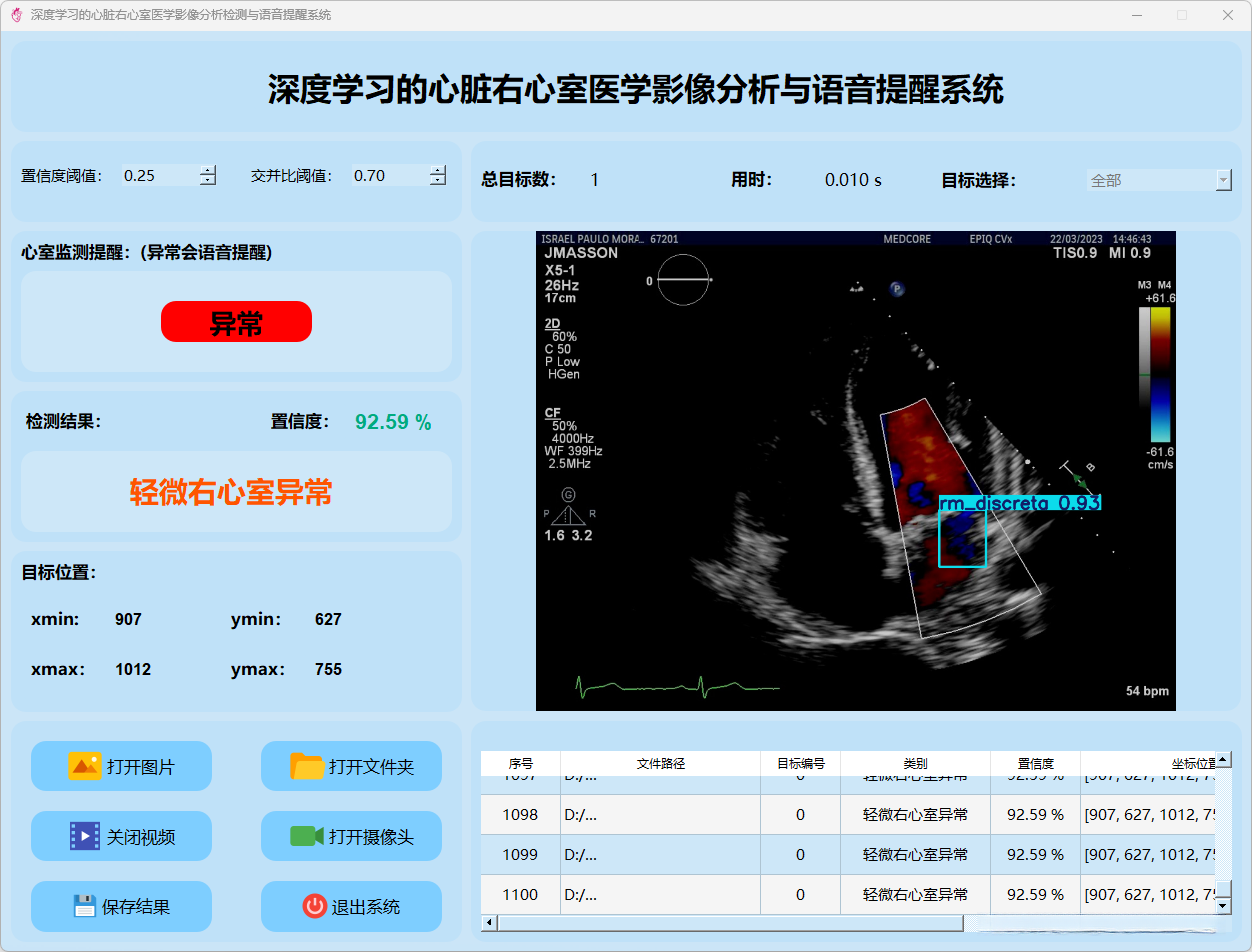Viewport: 1252px width, 952px height.
Task: Click the 用时 value 0.010 s
Action: [853, 180]
